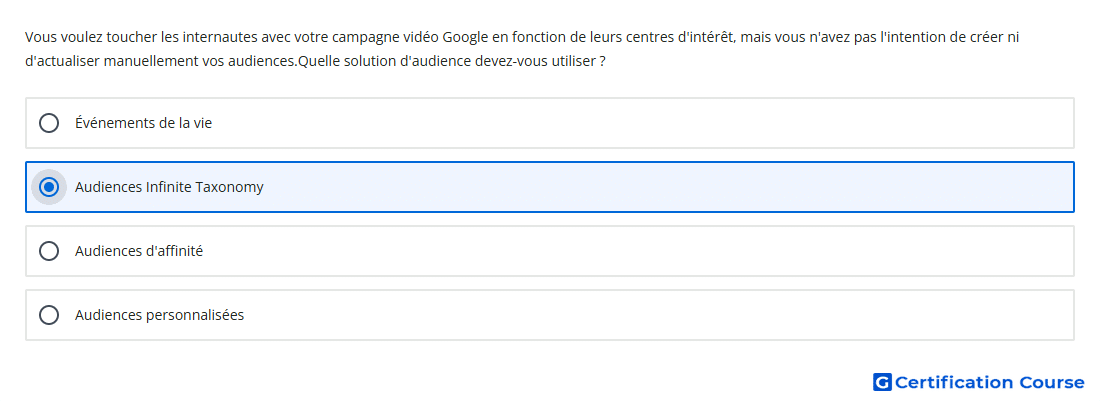
Task: Select the Événements de la vie radio button
Action: point(49,123)
